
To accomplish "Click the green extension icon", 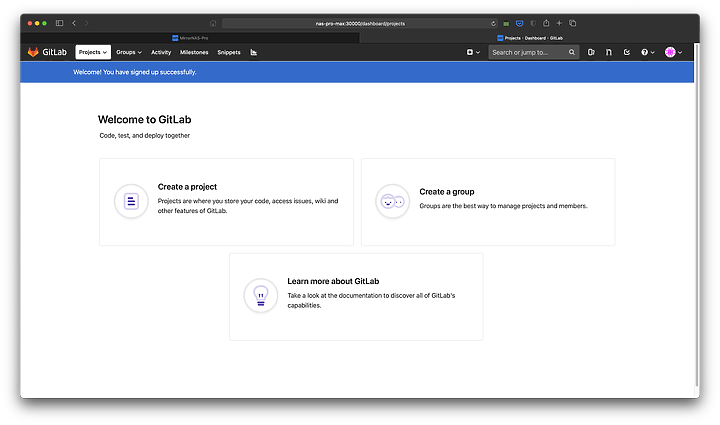I will [506, 23].
